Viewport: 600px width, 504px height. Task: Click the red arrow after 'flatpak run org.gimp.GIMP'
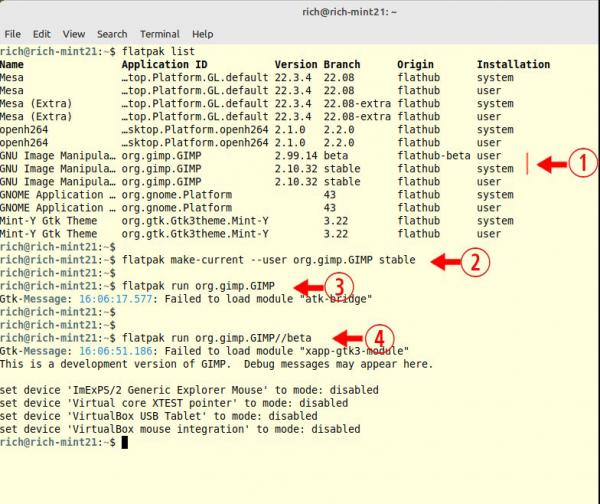click(x=309, y=287)
